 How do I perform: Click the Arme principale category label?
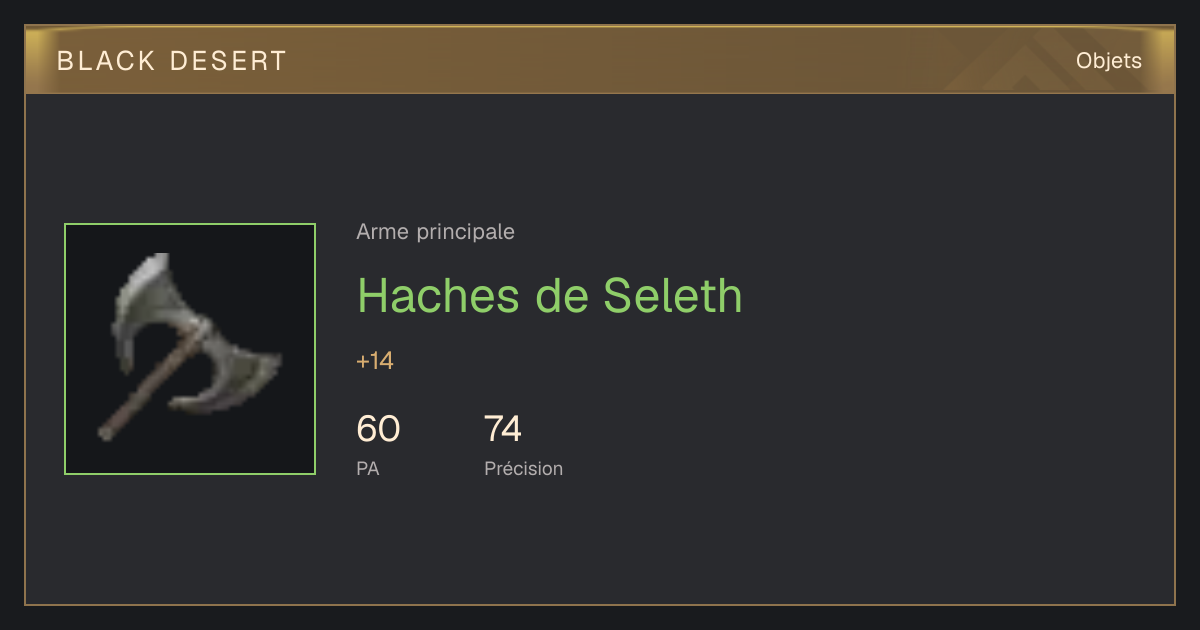pyautogui.click(x=435, y=232)
